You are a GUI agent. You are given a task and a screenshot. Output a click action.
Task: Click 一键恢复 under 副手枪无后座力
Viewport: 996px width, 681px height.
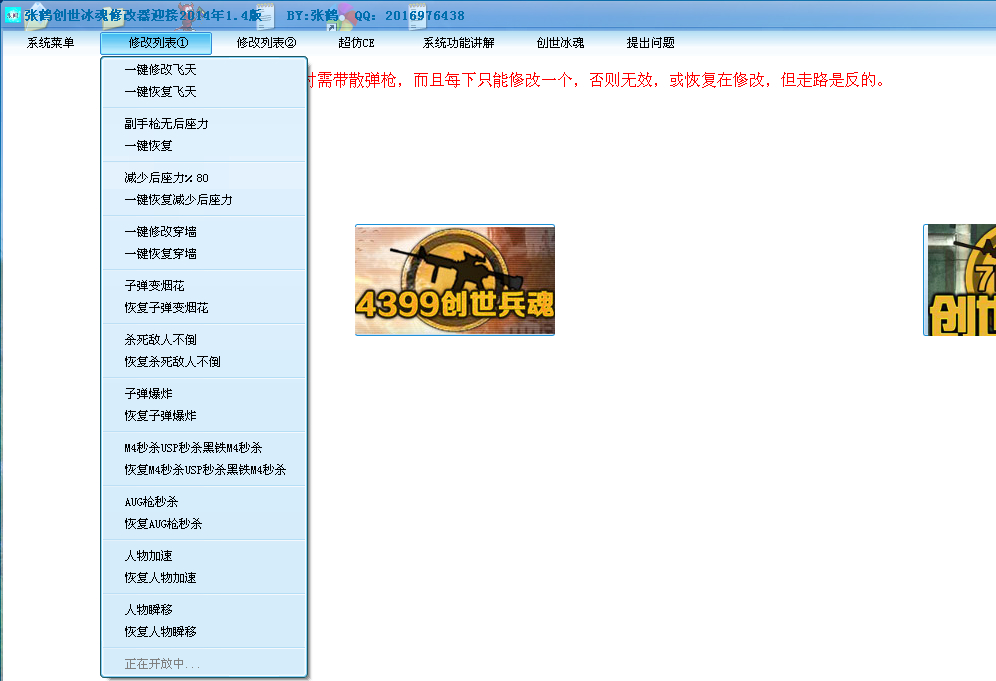click(x=205, y=146)
